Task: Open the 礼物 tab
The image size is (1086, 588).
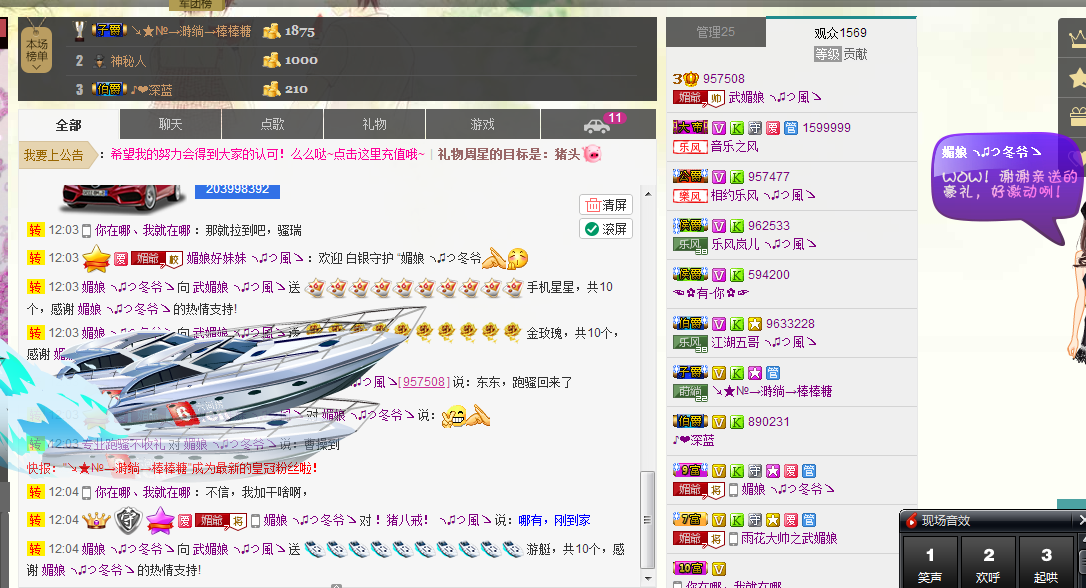Action: coord(374,125)
